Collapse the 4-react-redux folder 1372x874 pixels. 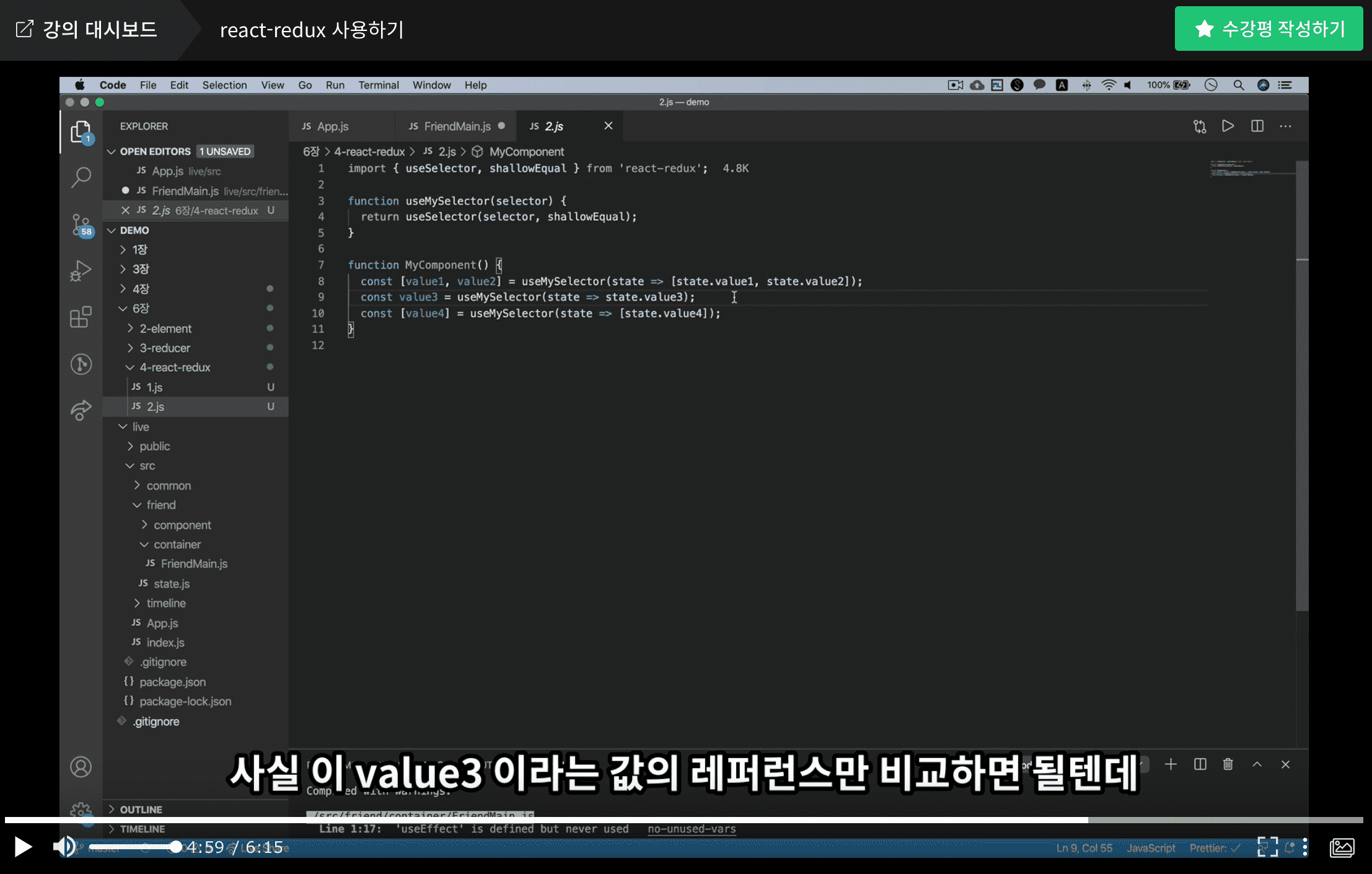coord(175,368)
